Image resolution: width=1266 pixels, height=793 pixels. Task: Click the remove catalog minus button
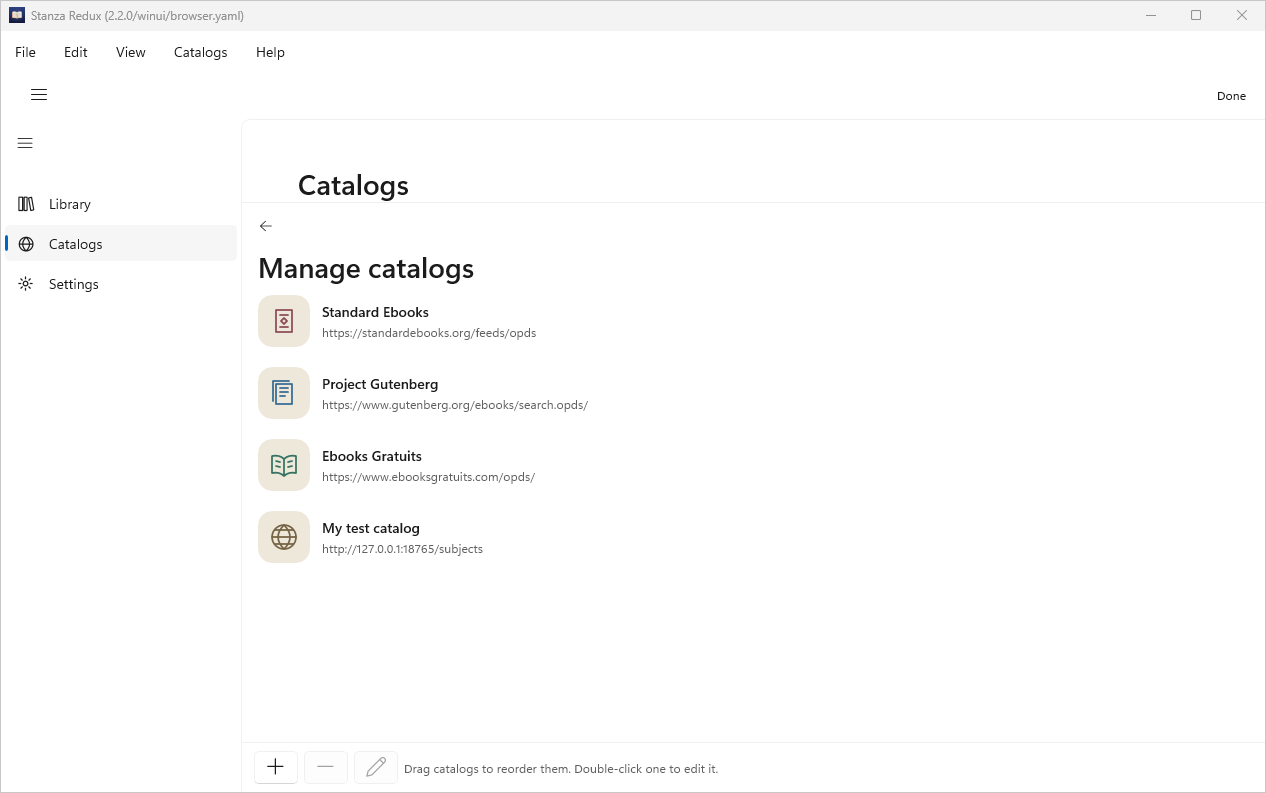(326, 767)
